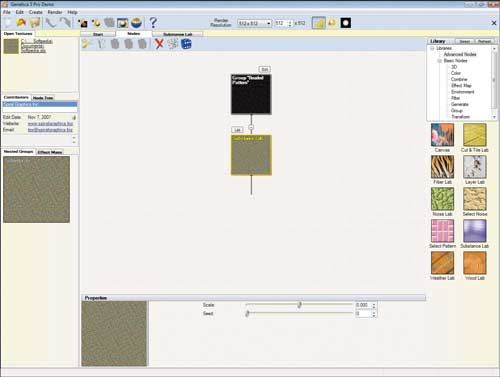Viewport: 500px width, 377px height.
Task: Select the Generate category in library tree
Action: click(460, 104)
